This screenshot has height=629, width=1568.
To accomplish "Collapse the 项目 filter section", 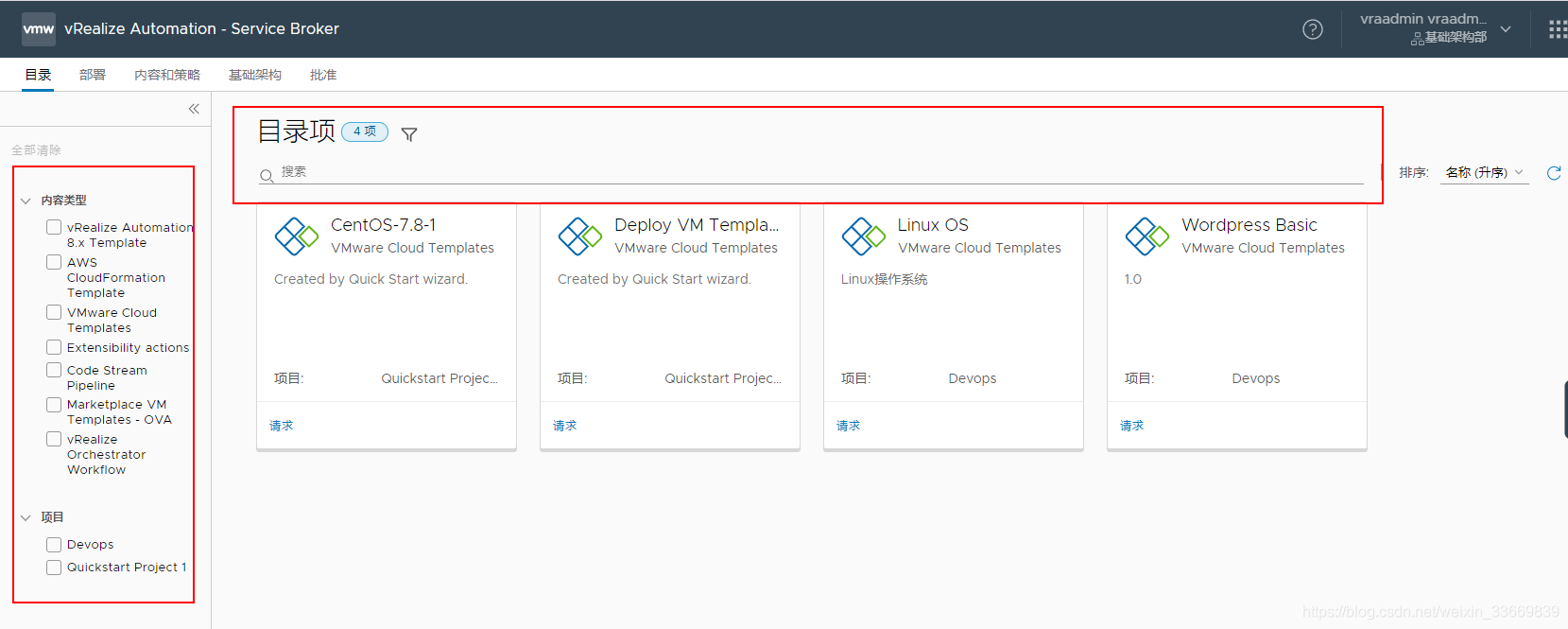I will [26, 517].
